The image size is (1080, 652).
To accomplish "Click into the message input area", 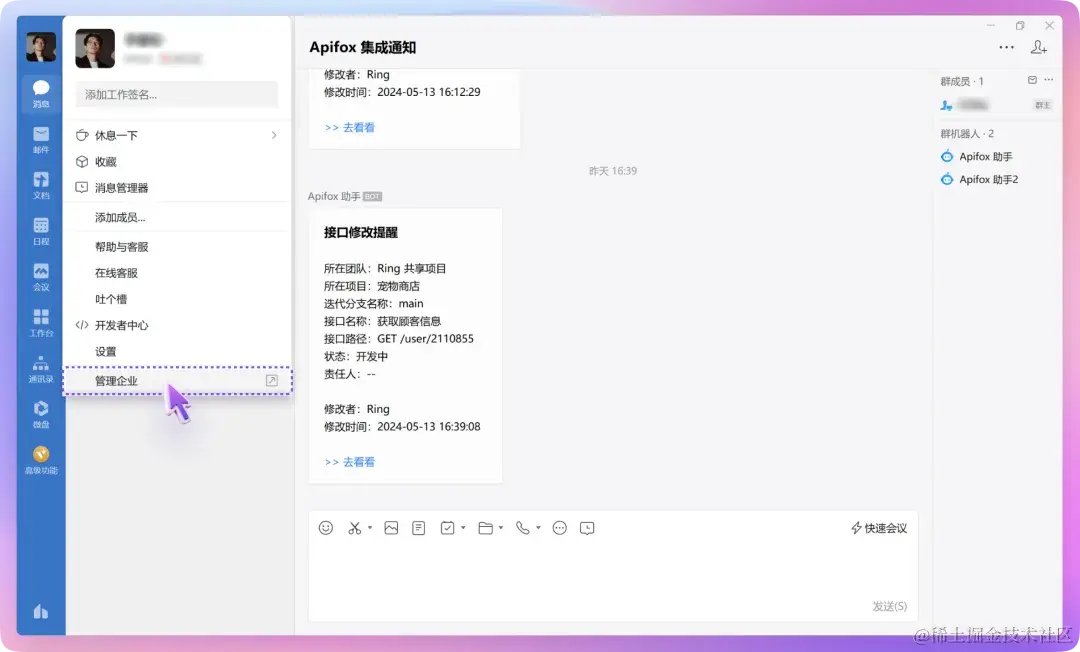I will [613, 571].
